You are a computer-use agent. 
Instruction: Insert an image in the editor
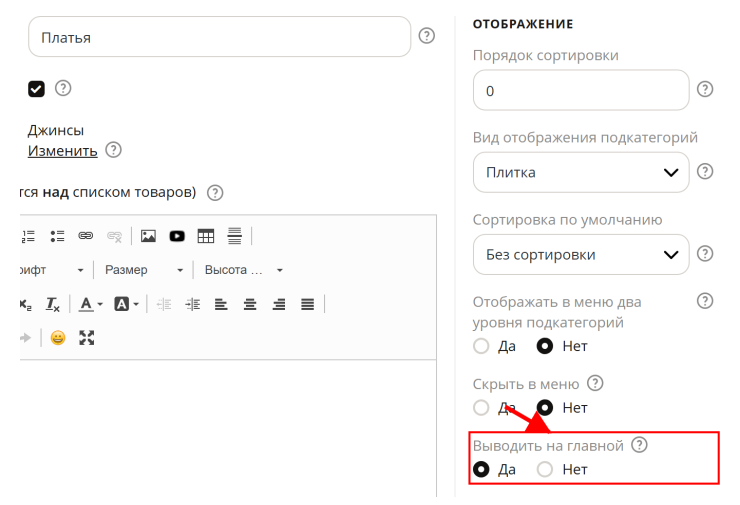pyautogui.click(x=148, y=236)
